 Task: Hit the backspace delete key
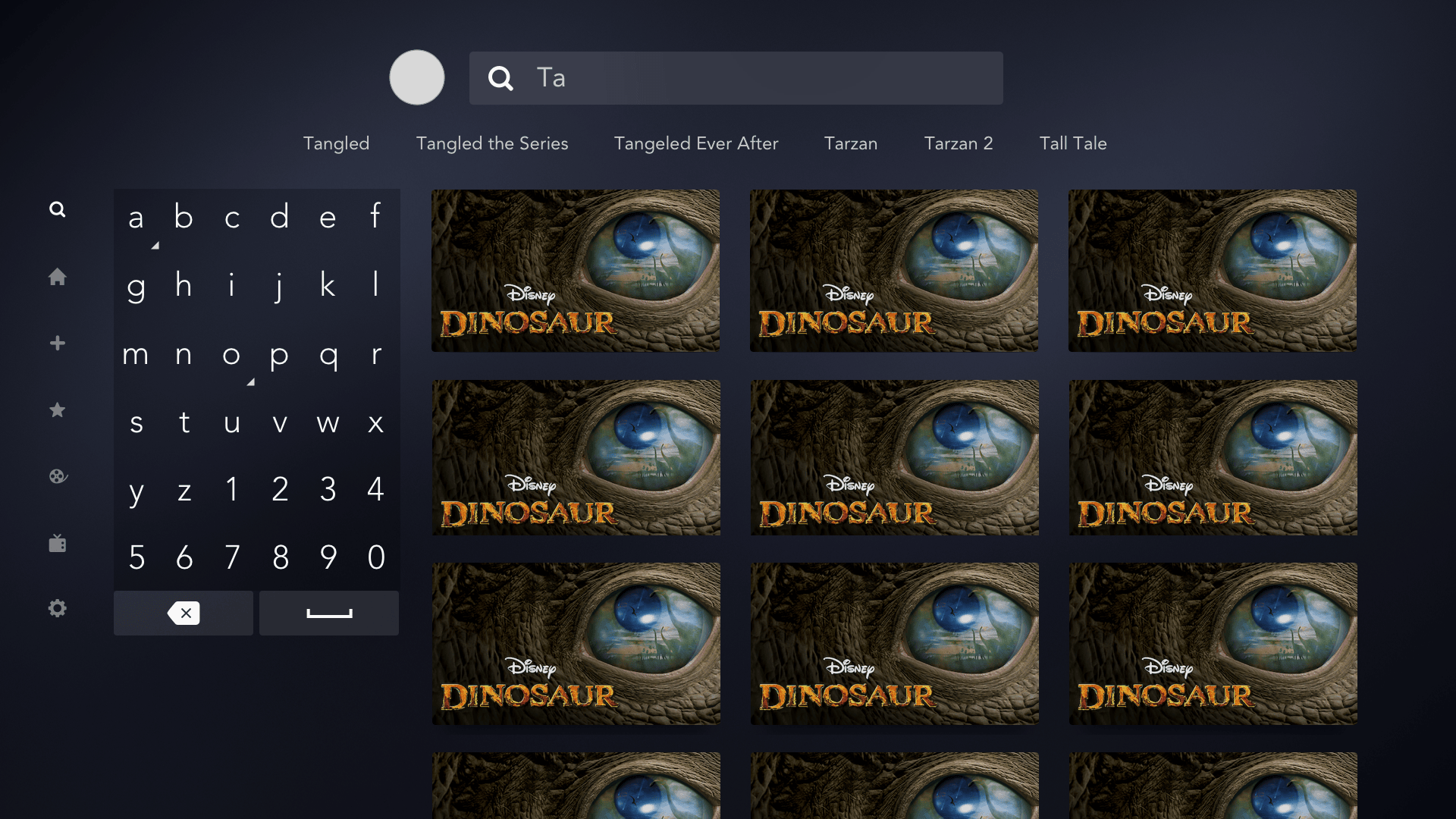click(x=184, y=613)
